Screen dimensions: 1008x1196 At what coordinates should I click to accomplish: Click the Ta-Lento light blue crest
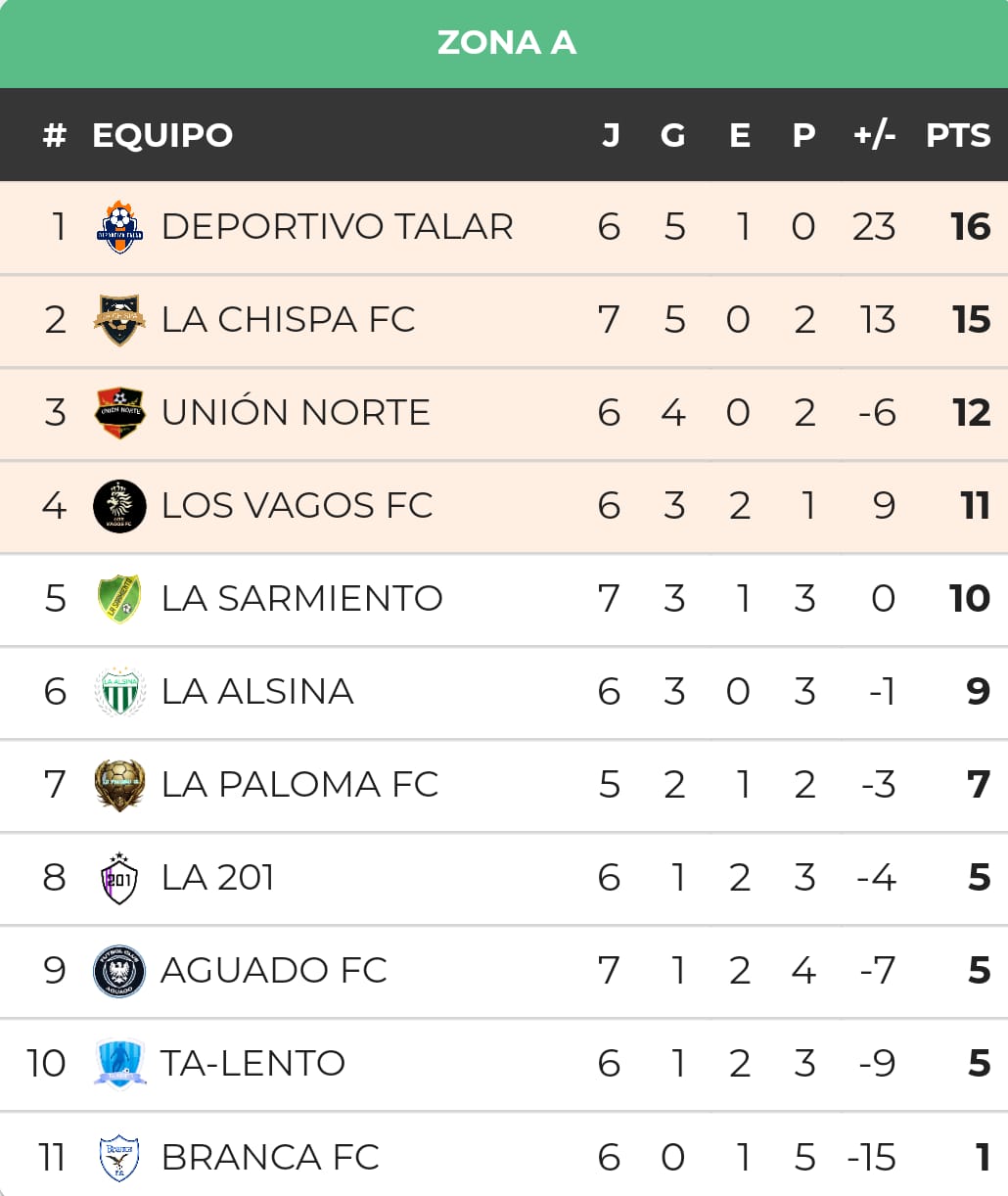(119, 1064)
